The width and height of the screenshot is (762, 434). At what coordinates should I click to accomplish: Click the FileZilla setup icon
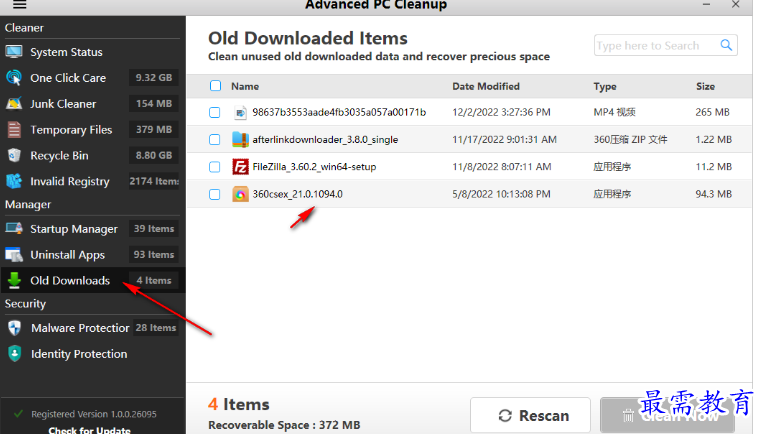point(240,167)
